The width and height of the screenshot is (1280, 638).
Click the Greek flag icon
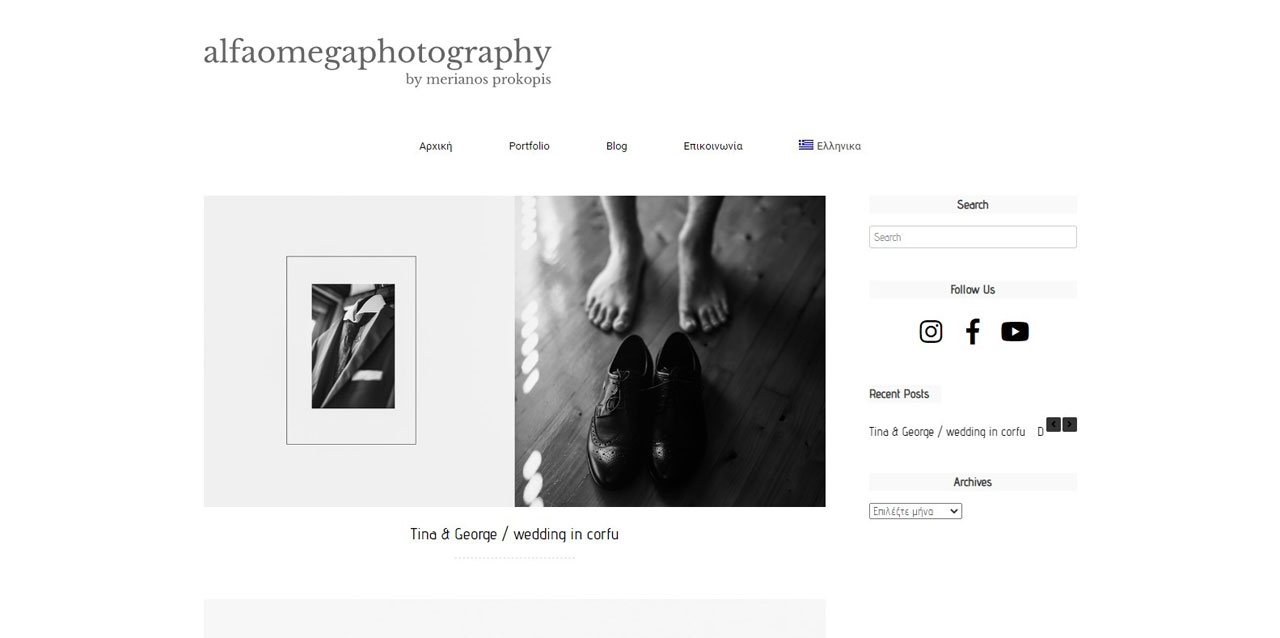pyautogui.click(x=806, y=145)
